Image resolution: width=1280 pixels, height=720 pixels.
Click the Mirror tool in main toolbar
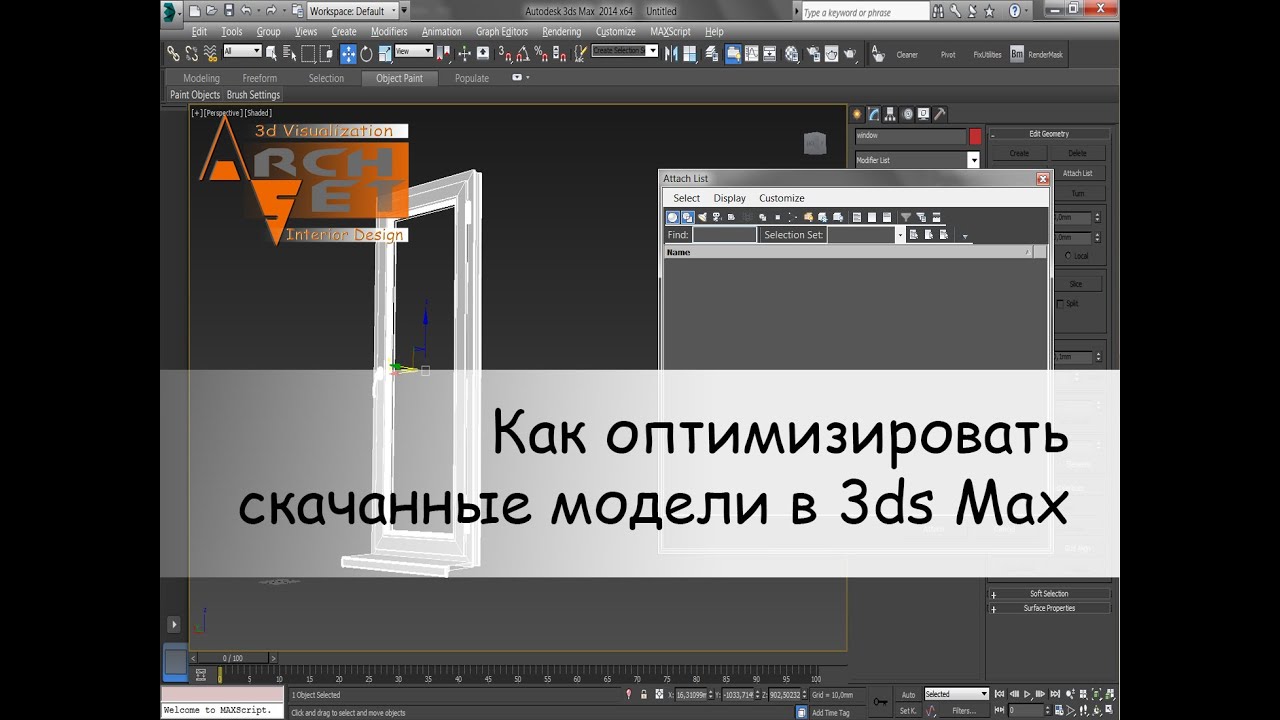point(671,53)
